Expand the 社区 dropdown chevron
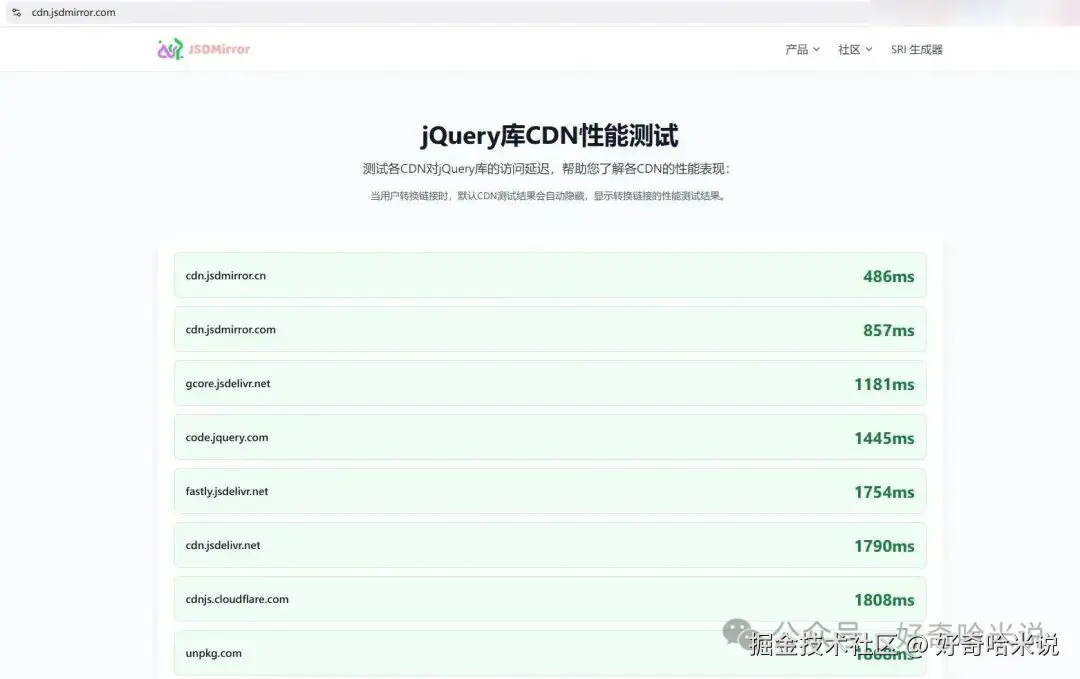1080x679 pixels. coord(869,50)
